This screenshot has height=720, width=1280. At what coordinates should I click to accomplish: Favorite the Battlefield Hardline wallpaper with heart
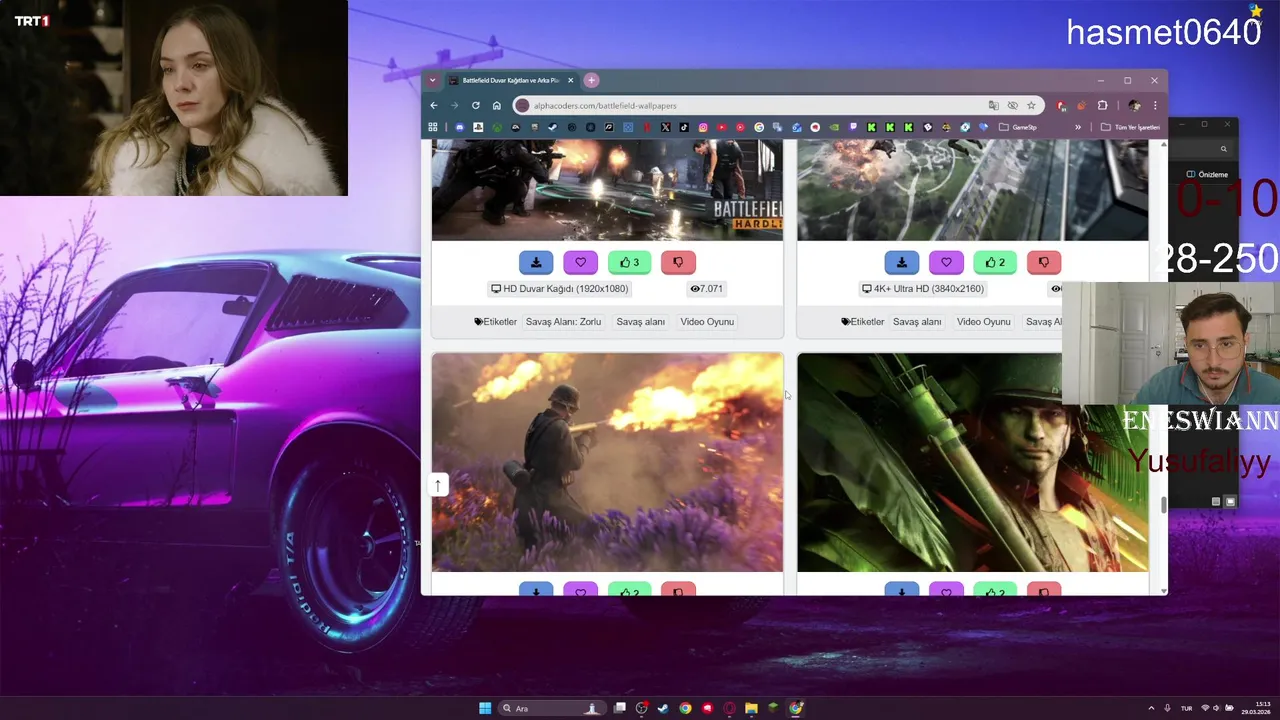pyautogui.click(x=580, y=262)
